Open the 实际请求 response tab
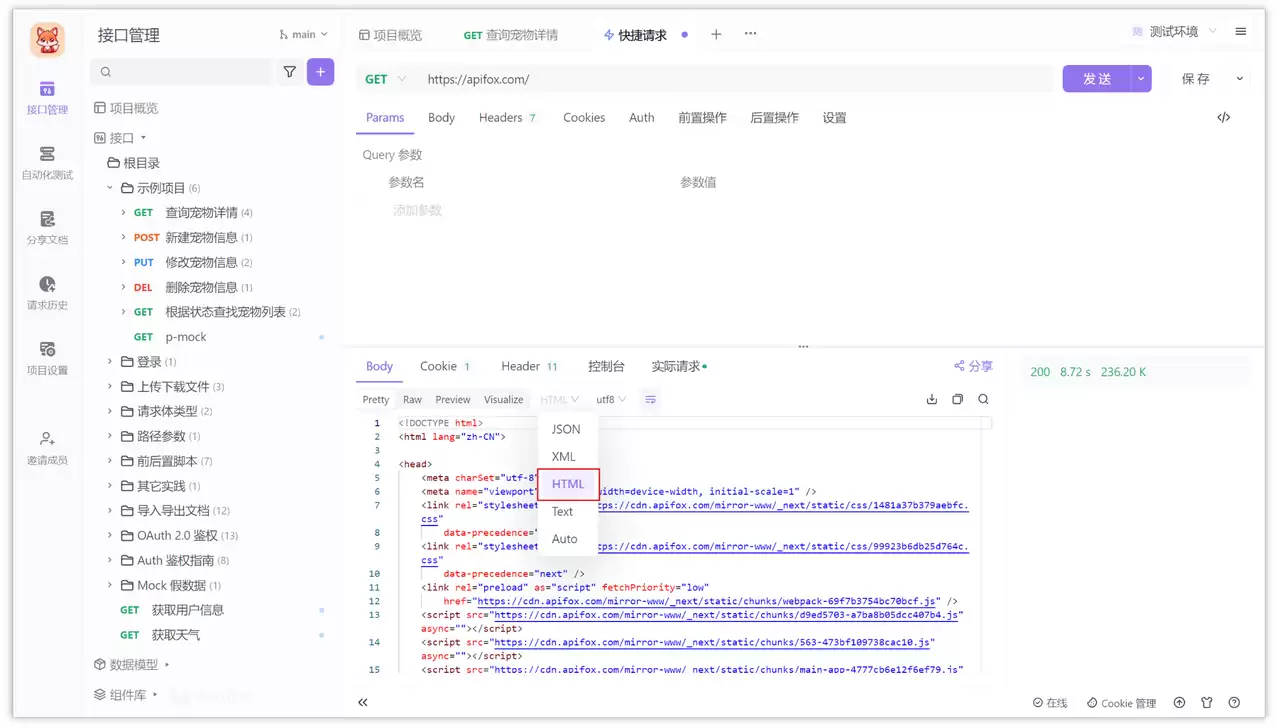Screen dimensions: 1280x728 679,366
